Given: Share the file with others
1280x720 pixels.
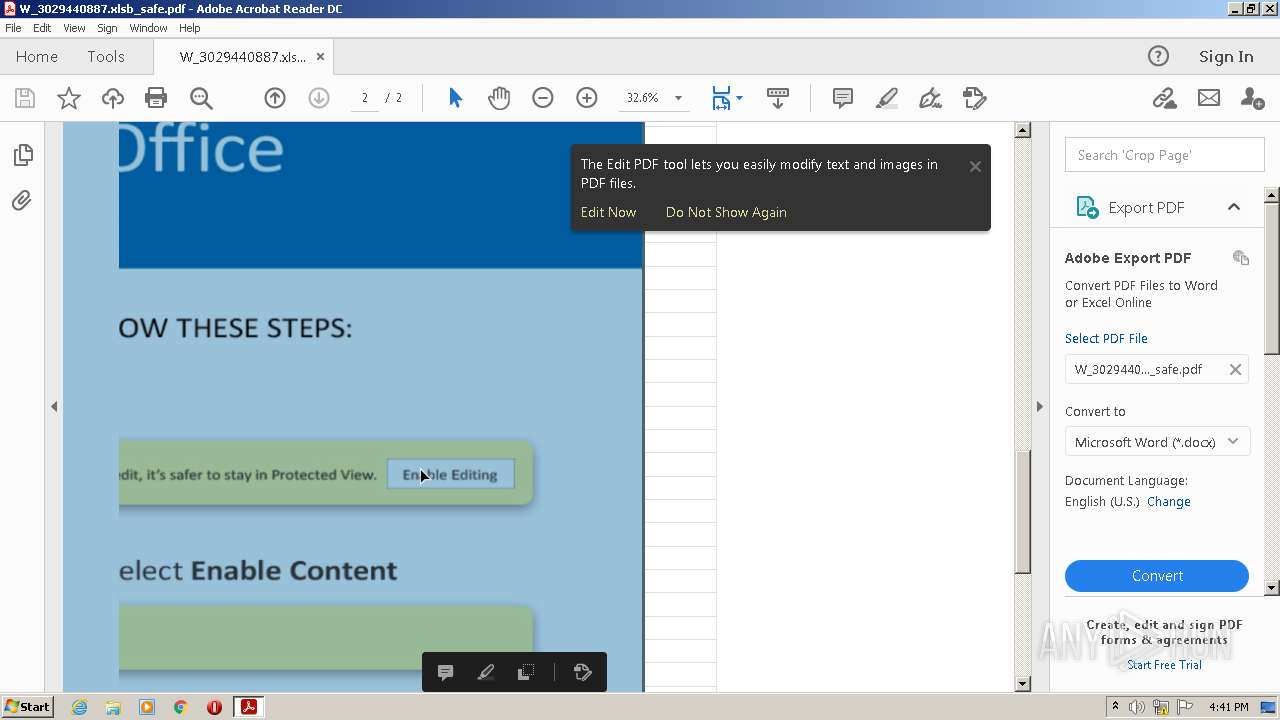Looking at the screenshot, I should [x=1252, y=98].
